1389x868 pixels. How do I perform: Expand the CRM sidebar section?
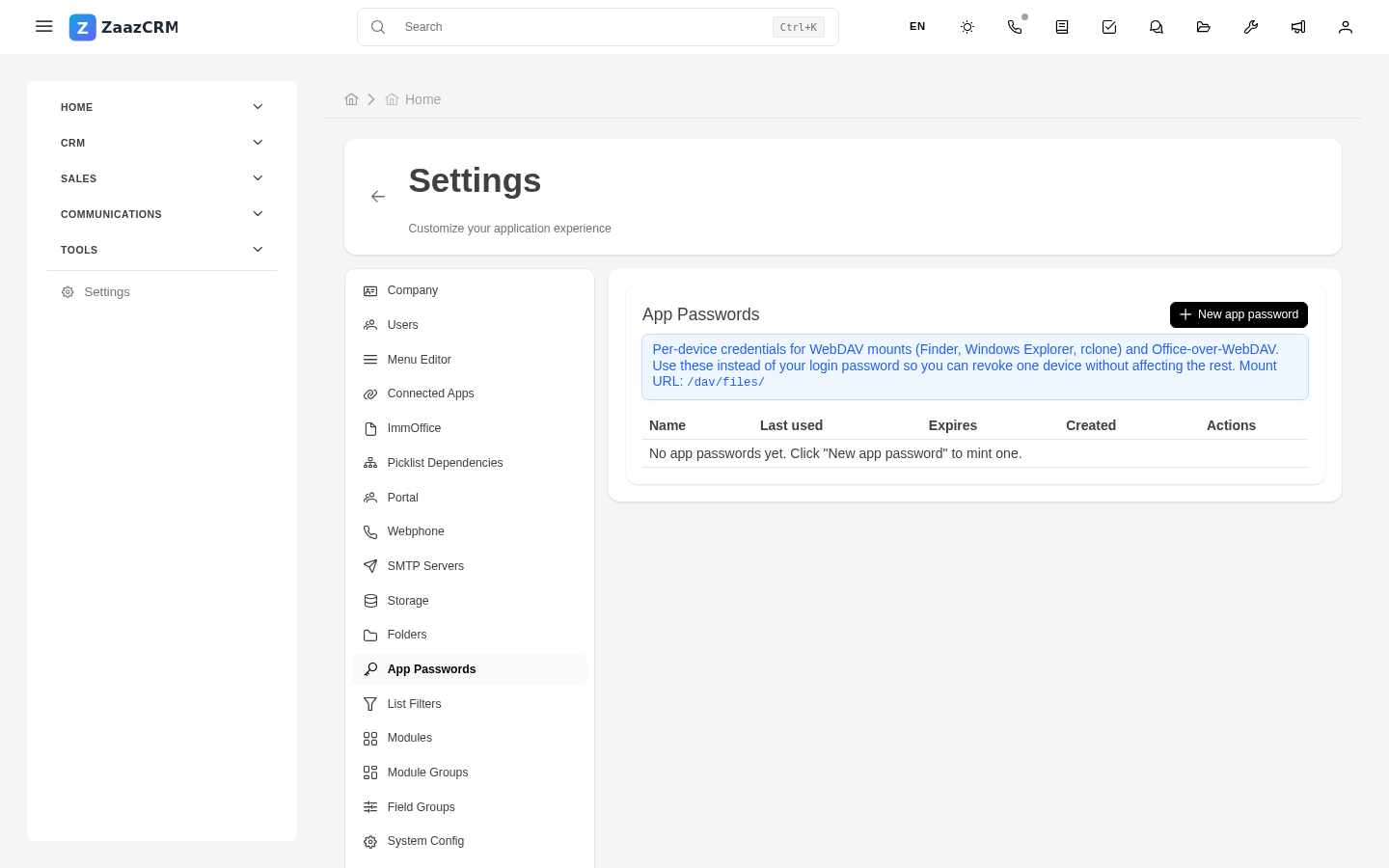[162, 143]
